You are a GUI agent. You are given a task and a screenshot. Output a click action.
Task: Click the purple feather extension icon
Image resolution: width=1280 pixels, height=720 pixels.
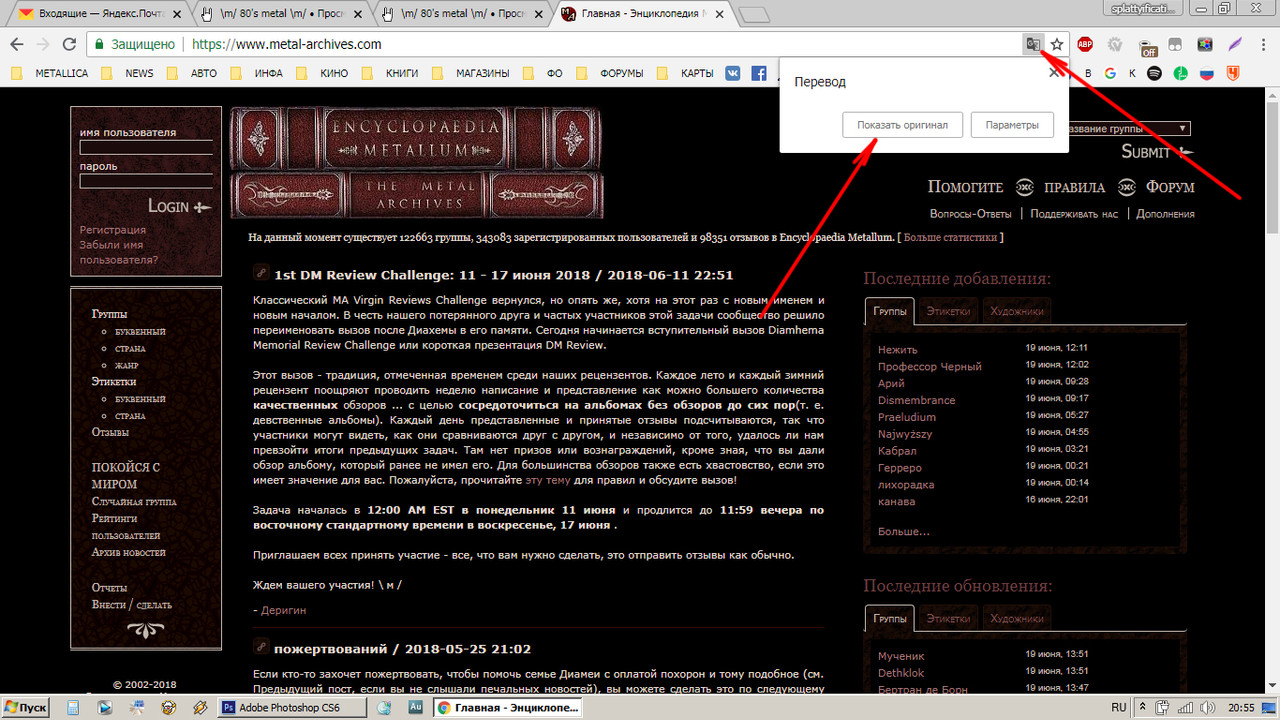[1236, 44]
